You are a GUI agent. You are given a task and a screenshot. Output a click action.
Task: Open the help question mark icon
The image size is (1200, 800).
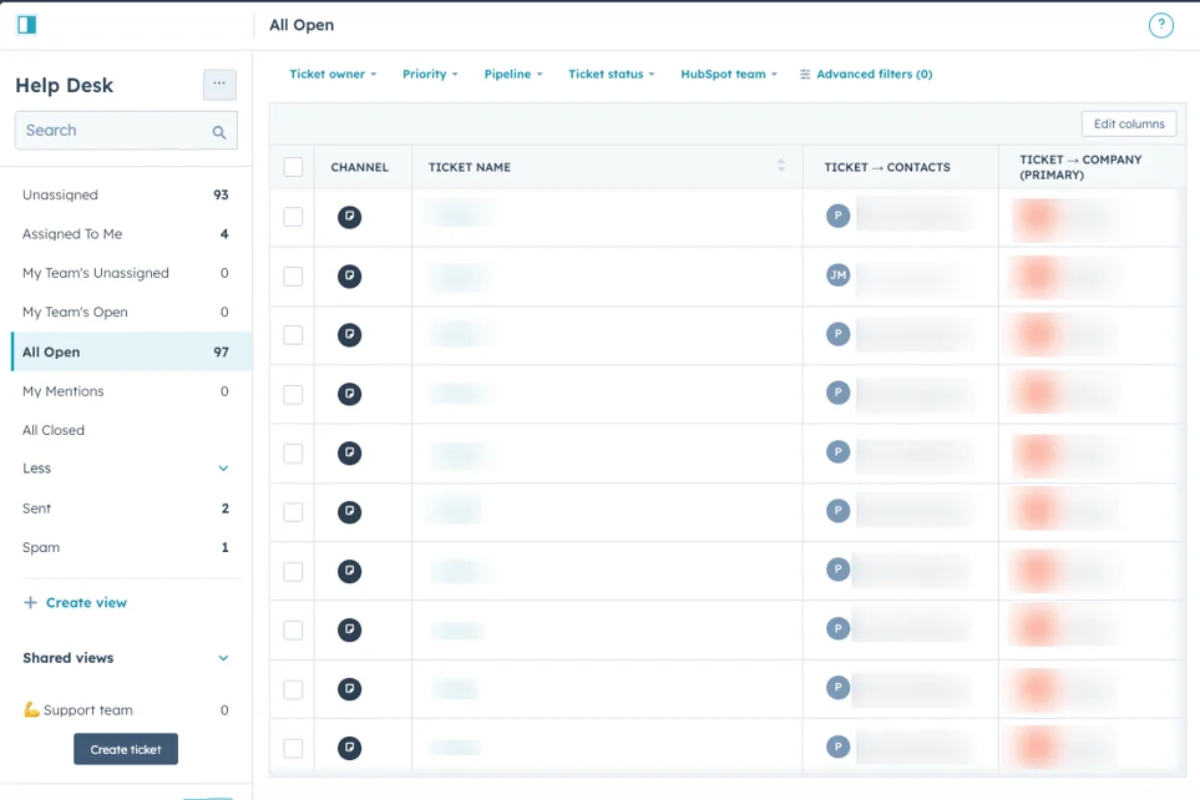1160,25
